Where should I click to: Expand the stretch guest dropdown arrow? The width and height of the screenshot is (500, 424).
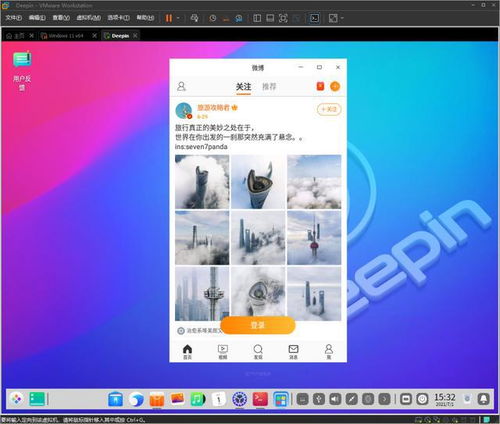[x=342, y=18]
